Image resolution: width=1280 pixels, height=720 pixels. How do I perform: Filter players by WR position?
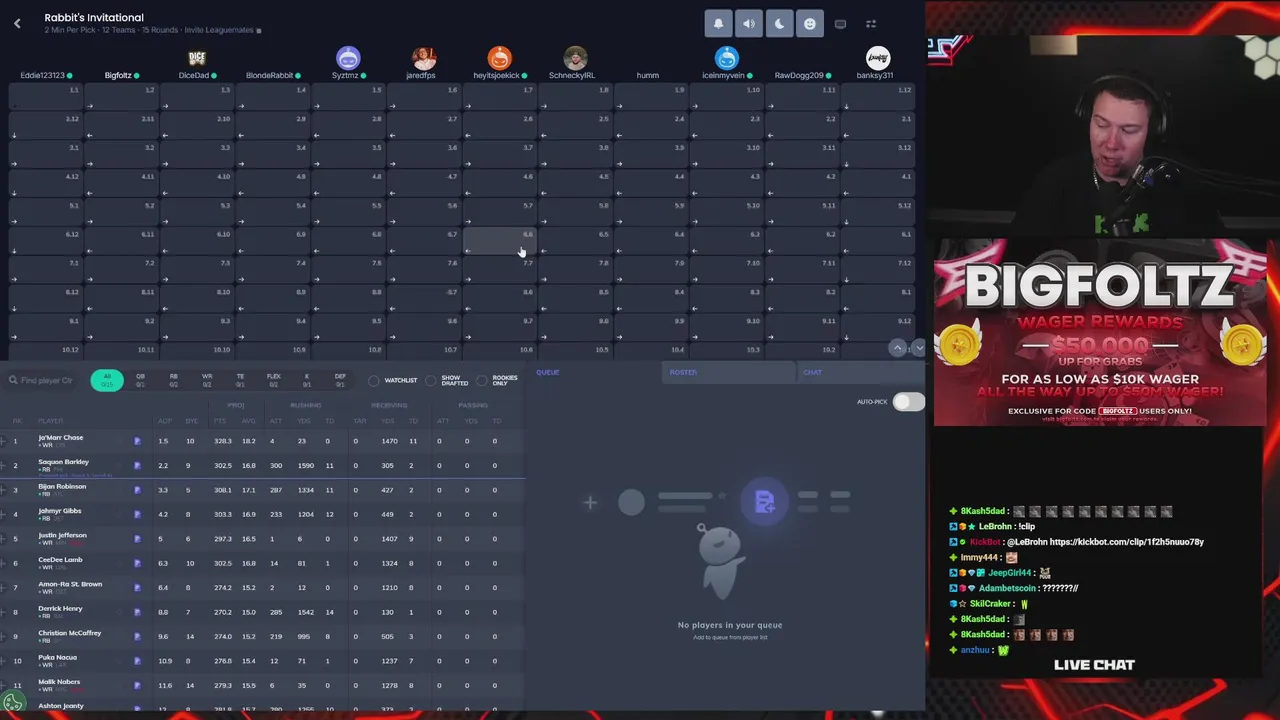tap(207, 380)
